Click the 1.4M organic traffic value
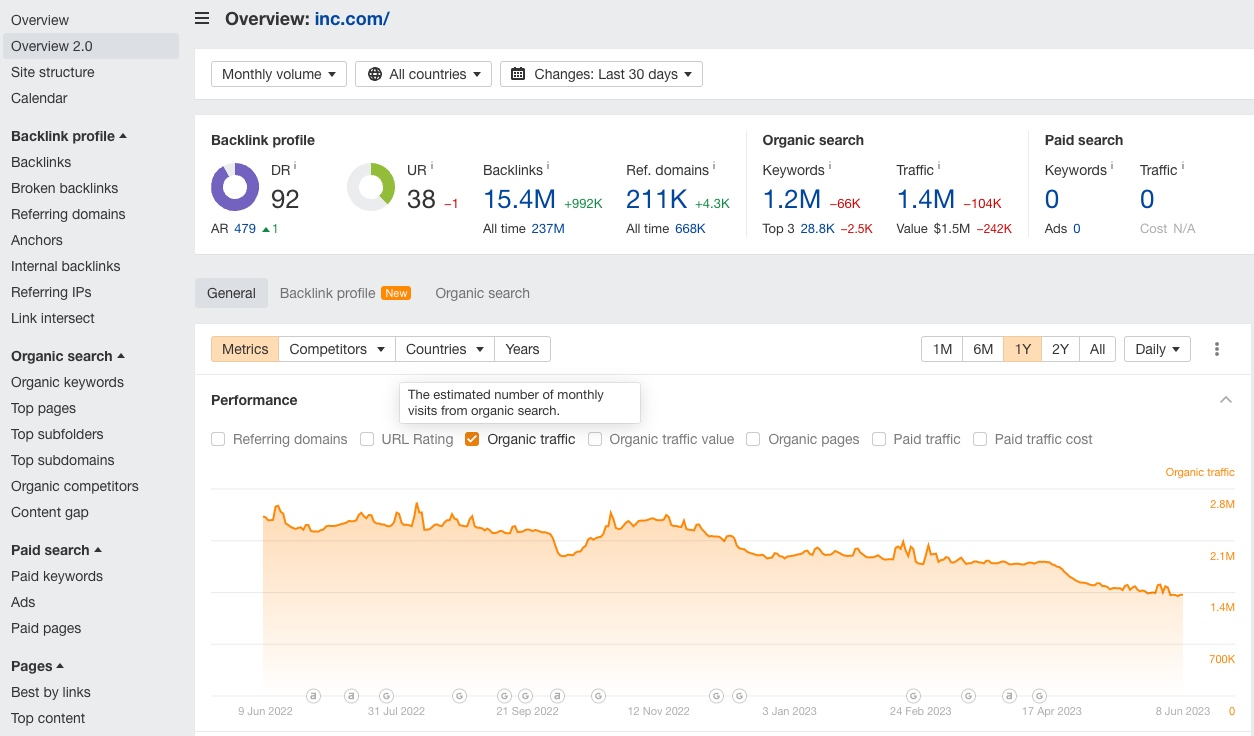 [926, 199]
